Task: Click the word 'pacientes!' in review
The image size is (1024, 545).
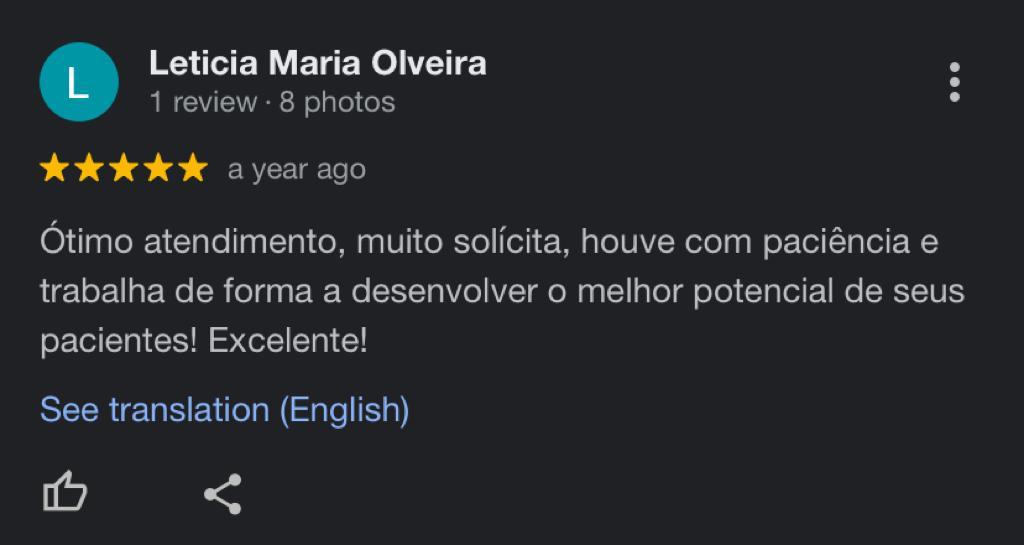Action: pos(119,342)
